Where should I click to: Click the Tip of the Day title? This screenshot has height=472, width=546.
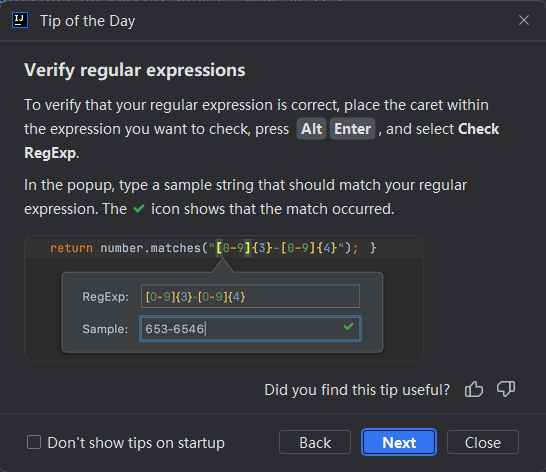coord(87,21)
